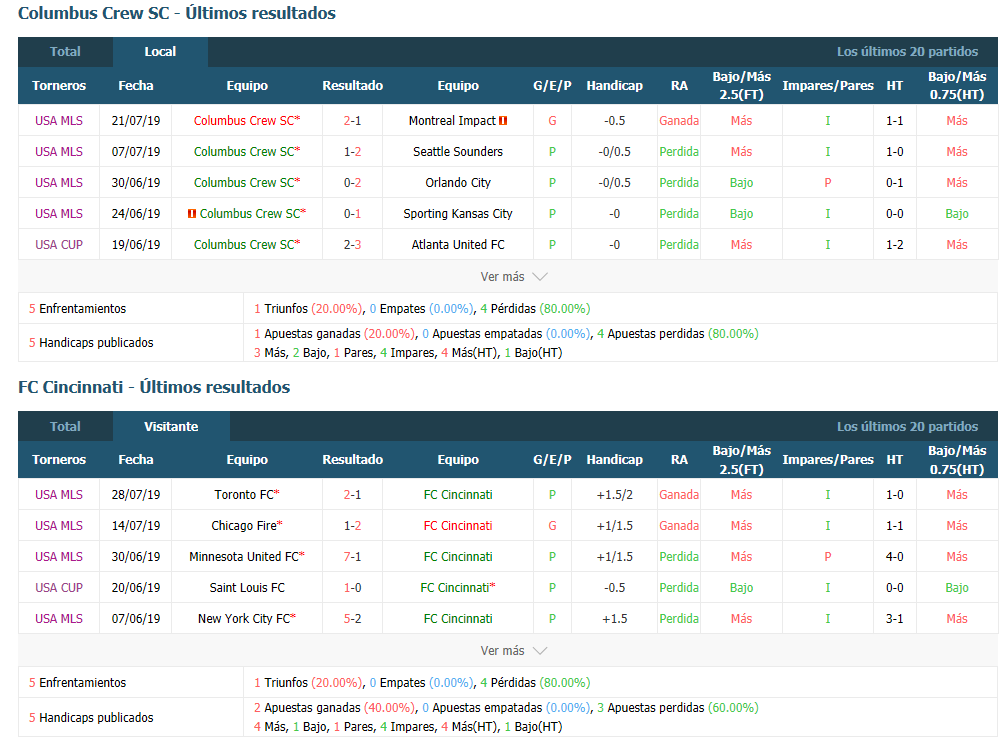Open the Seattle Sounders team link
1002x744 pixels.
458,151
